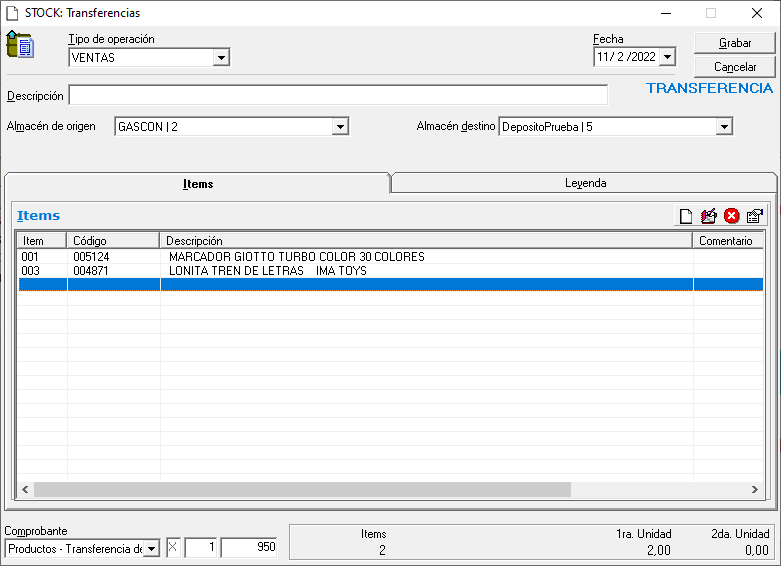Viewport: 781px width, 566px height.
Task: Select the MARCADOR GIOTTO TURBO COLOR row
Action: click(296, 257)
